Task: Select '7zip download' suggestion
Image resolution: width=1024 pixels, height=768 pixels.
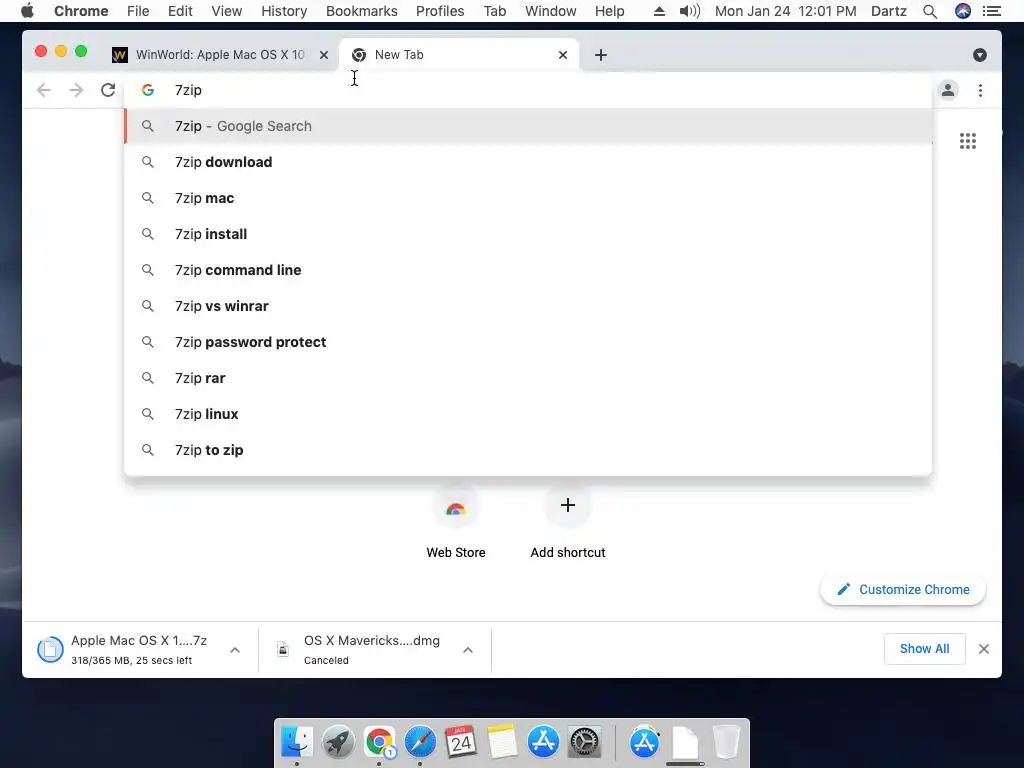Action: pos(528,162)
